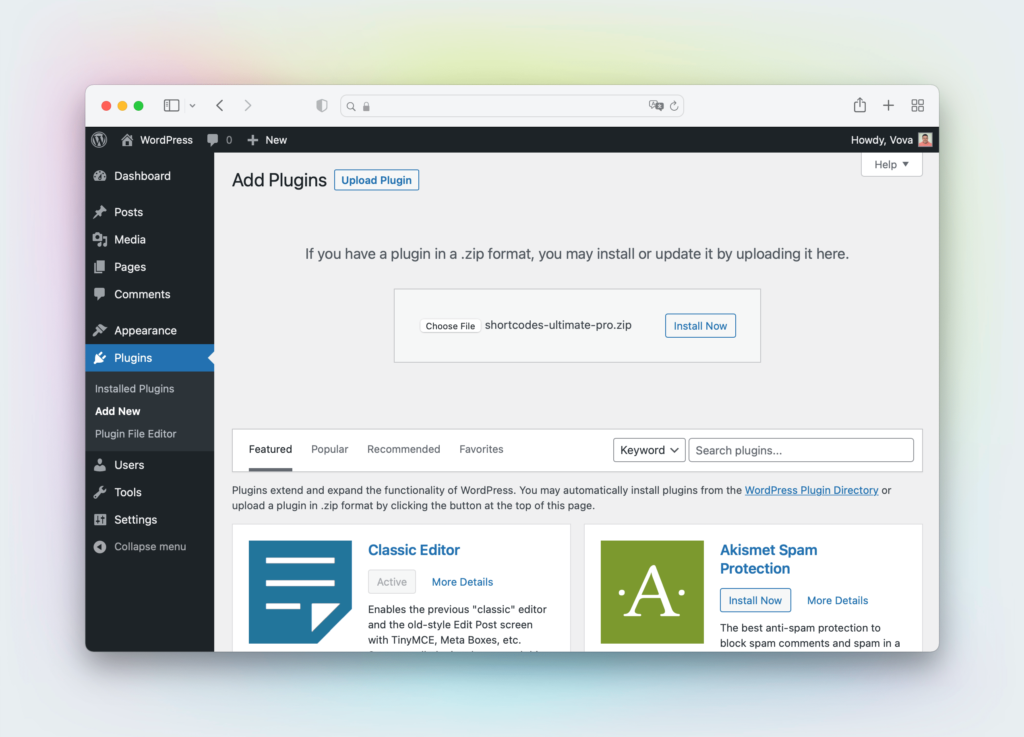This screenshot has width=1024, height=737.
Task: Switch to the Popular plugins tab
Action: [x=329, y=449]
